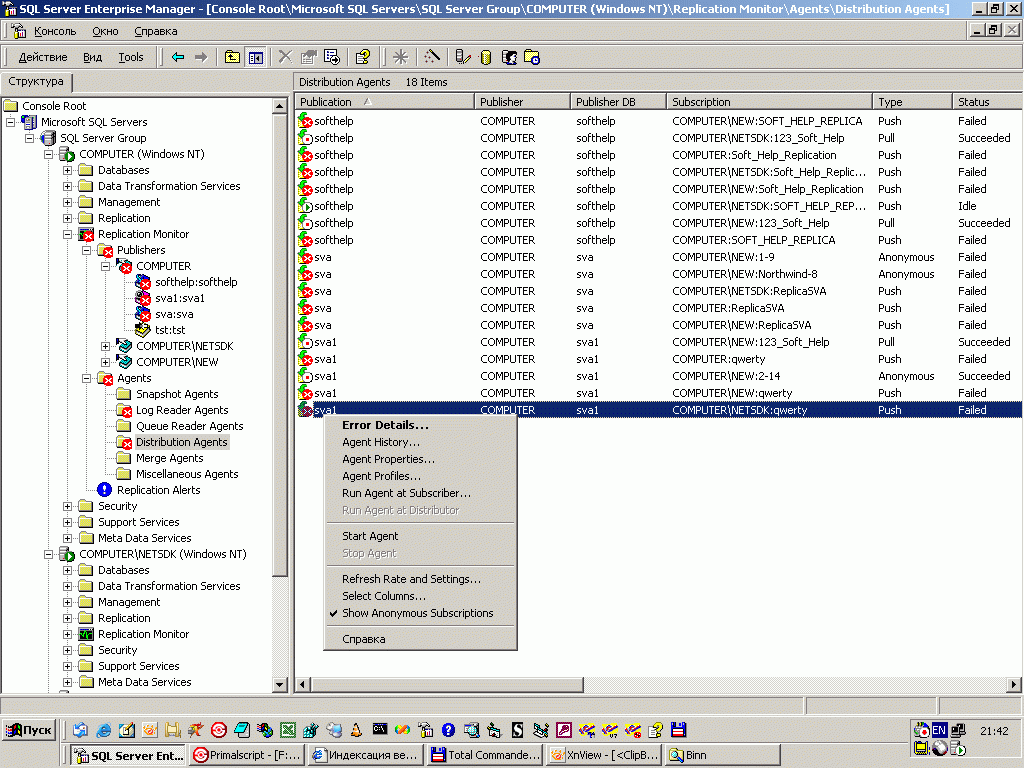This screenshot has height=768, width=1024.
Task: Click the Register server toolbar icon
Action: click(x=462, y=57)
